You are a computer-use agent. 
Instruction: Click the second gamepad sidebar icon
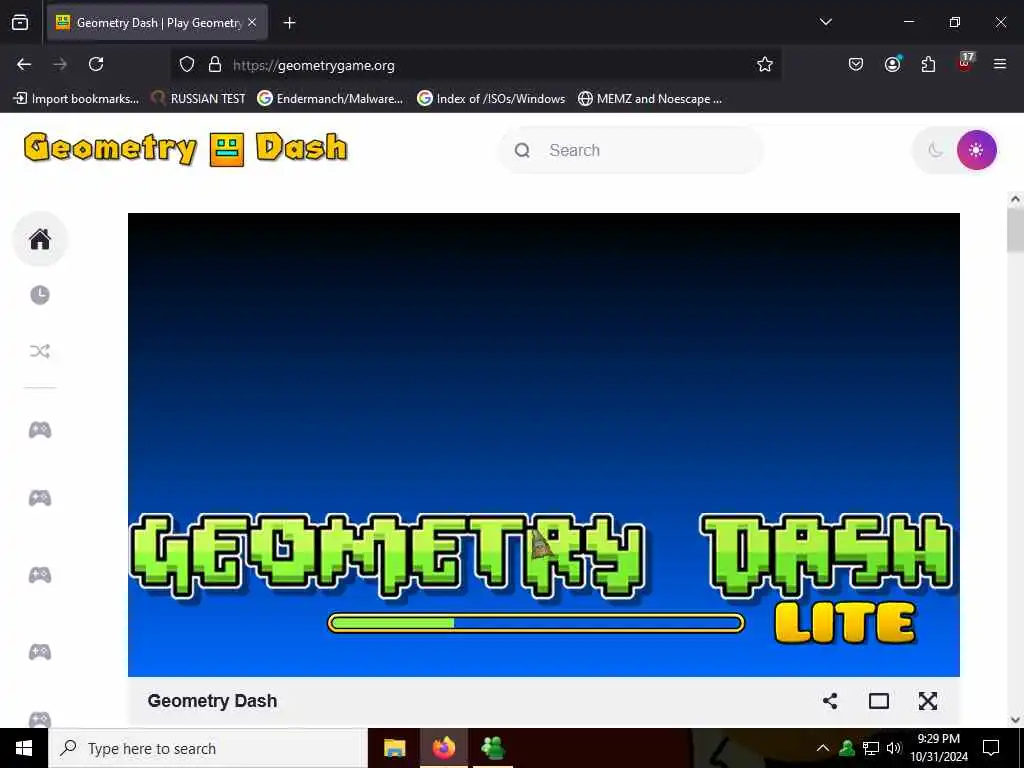tap(40, 498)
